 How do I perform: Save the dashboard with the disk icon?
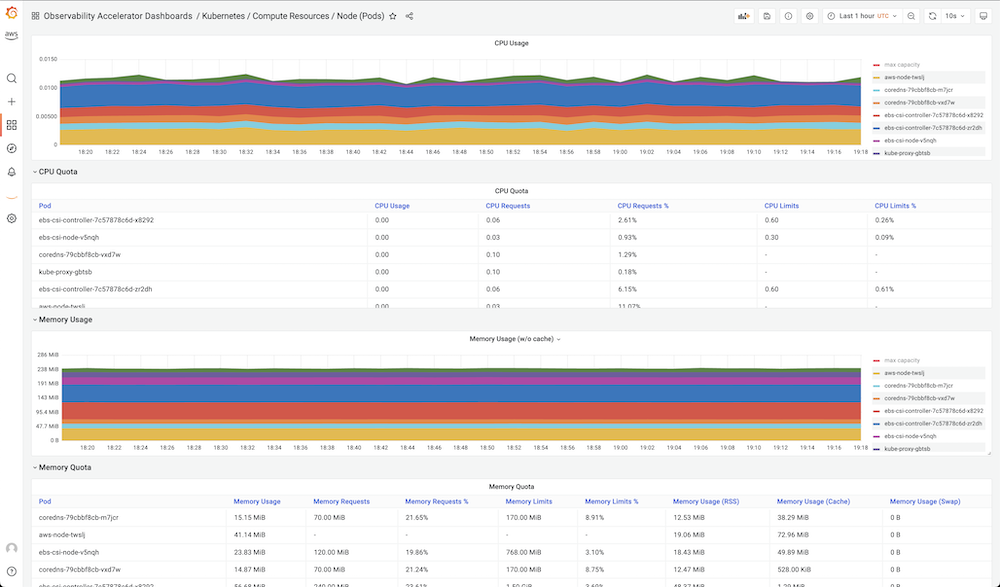coord(767,16)
